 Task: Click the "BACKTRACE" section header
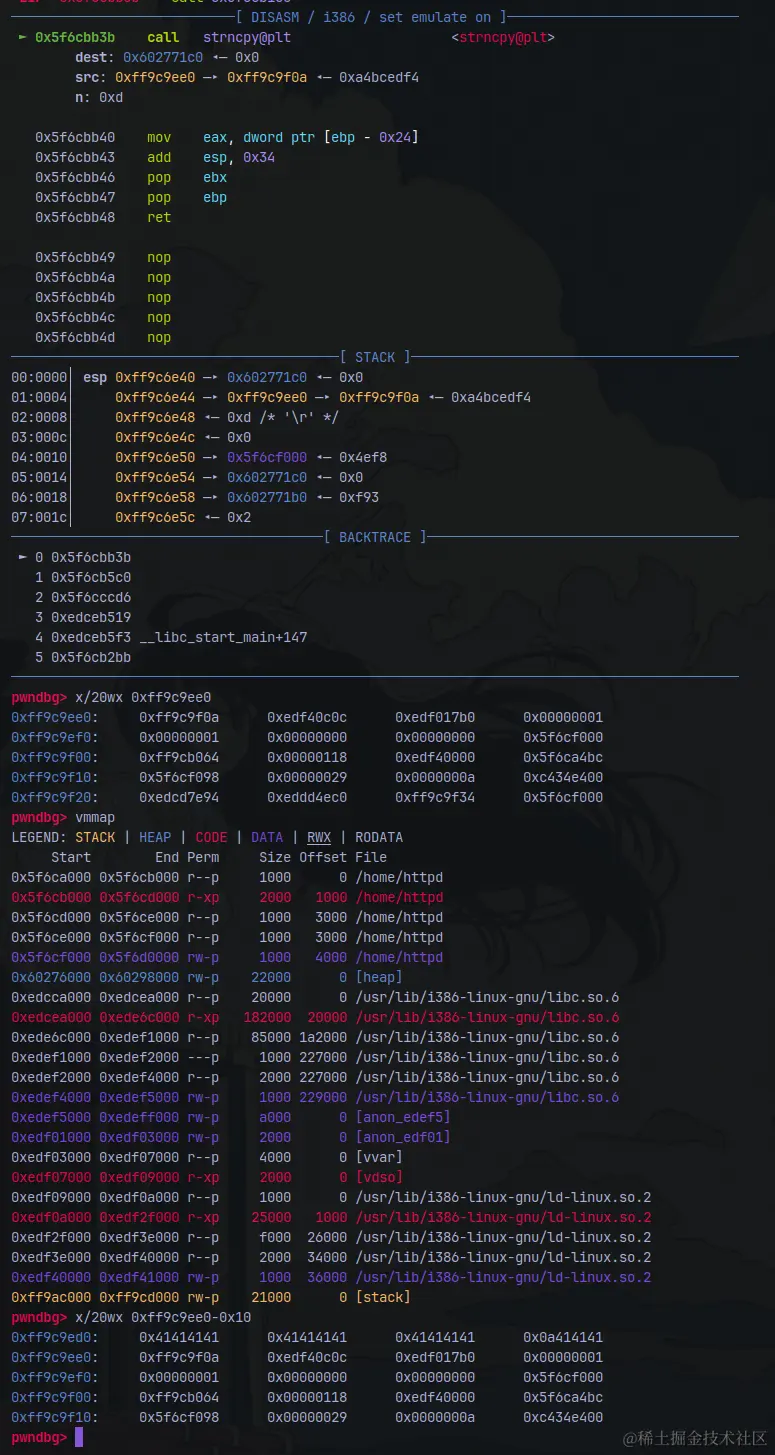tap(375, 537)
